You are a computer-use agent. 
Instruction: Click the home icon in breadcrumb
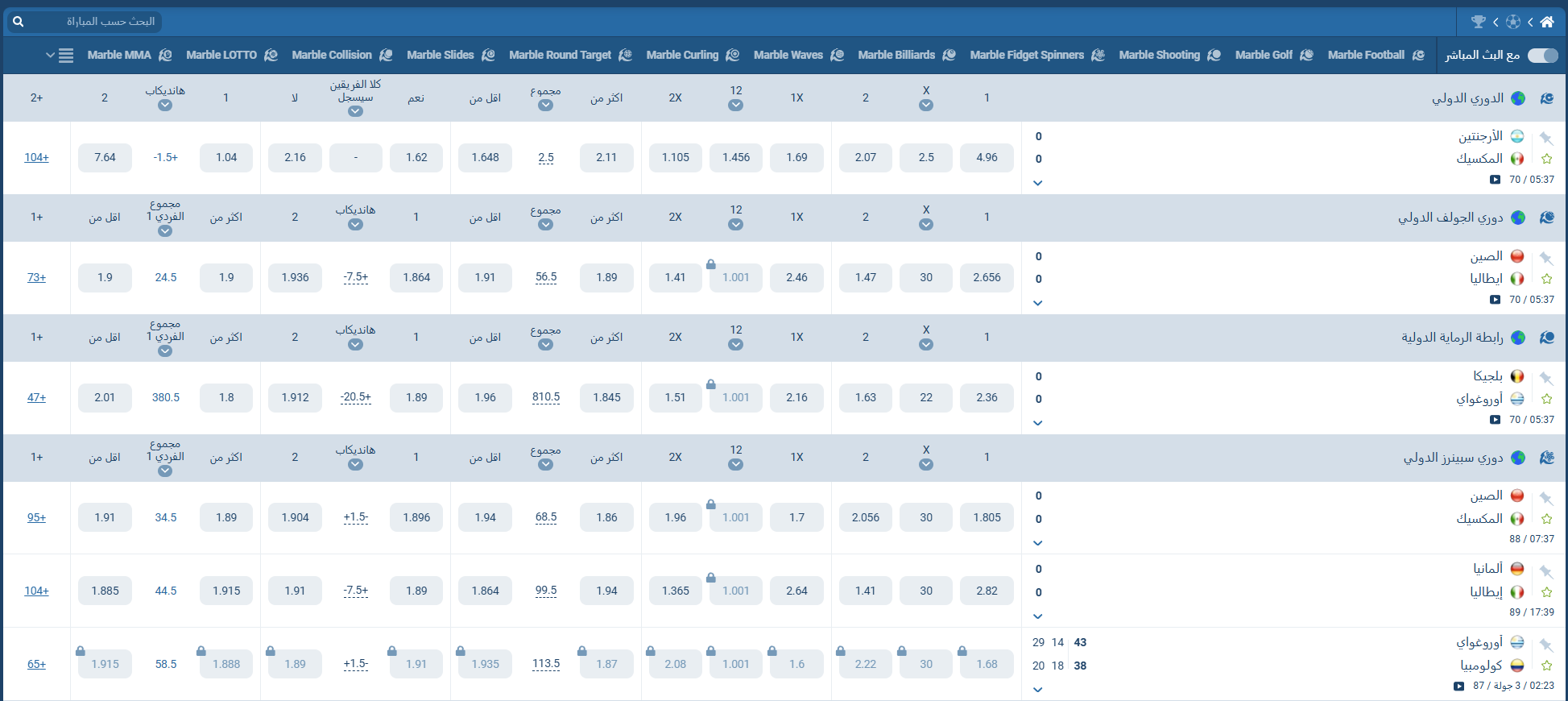tap(1547, 22)
